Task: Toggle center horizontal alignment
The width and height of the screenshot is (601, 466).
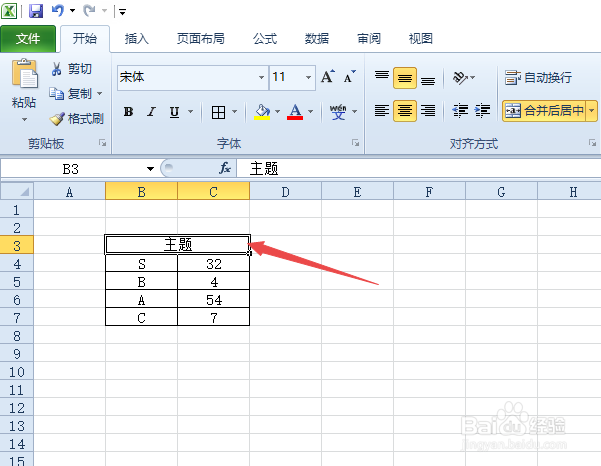Action: (405, 111)
